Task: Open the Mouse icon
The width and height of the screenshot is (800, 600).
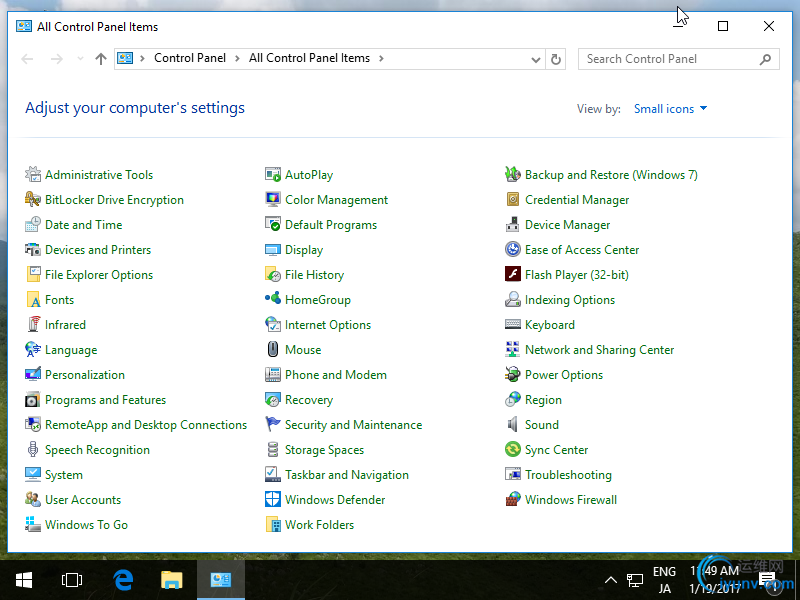Action: 273,349
